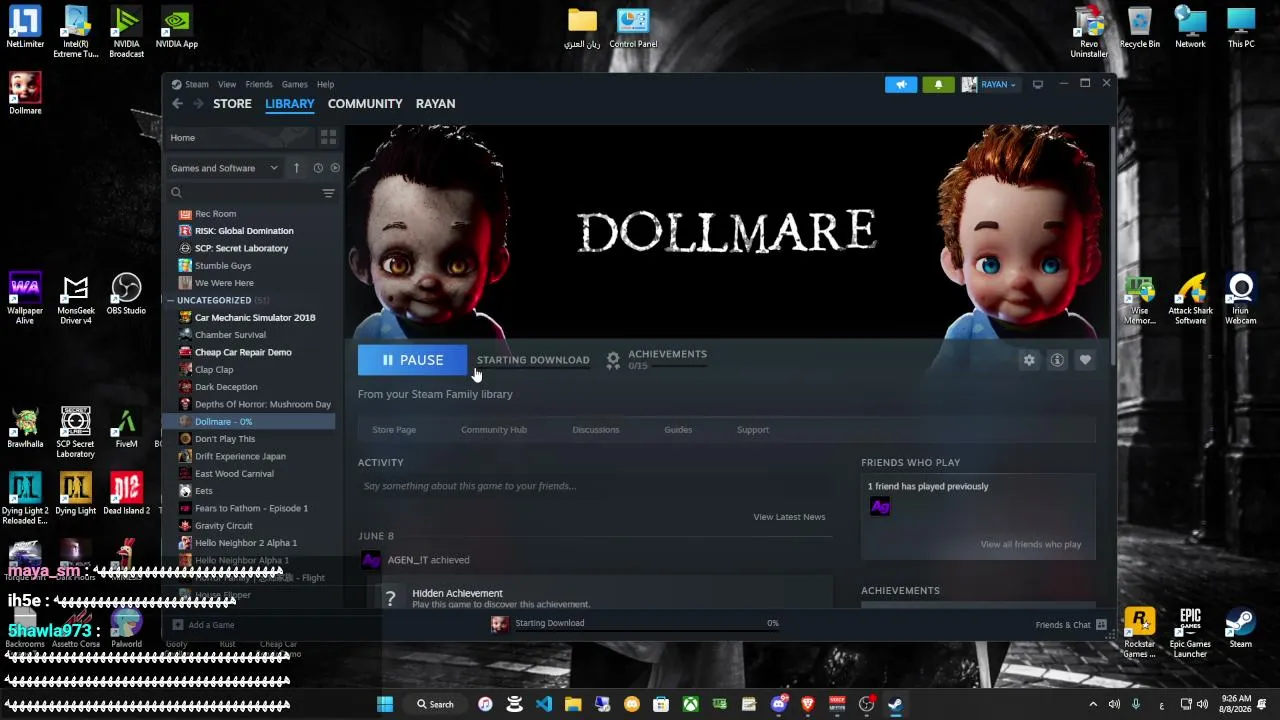
Task: Click View all friends who play
Action: click(x=1031, y=544)
